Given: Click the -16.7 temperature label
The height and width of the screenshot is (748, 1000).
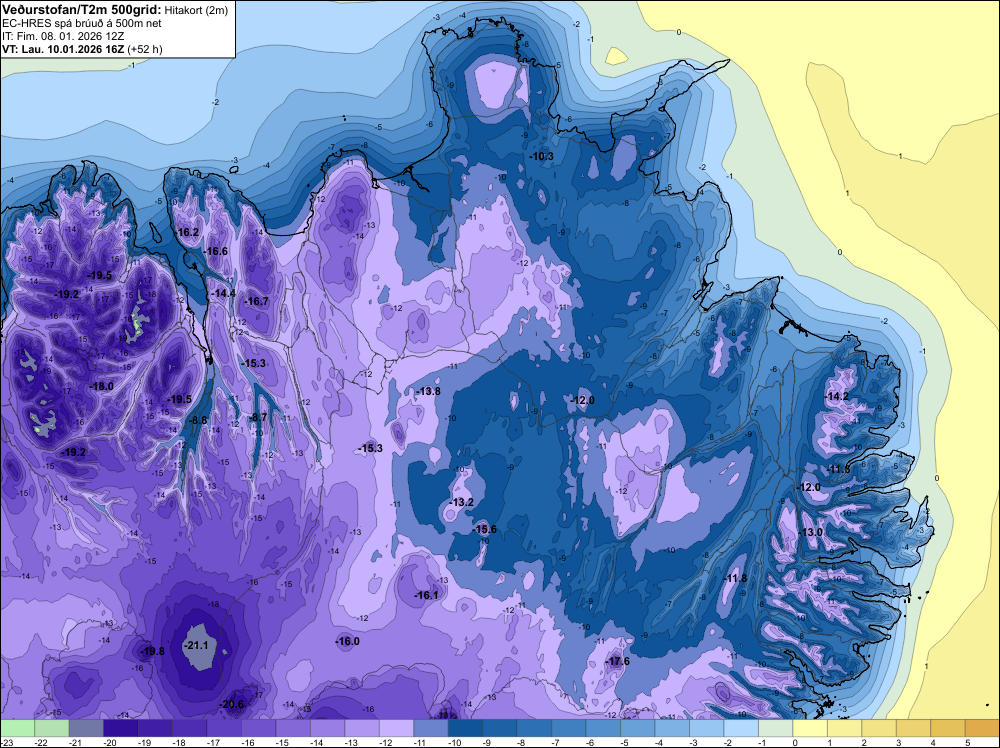Looking at the screenshot, I should click(x=257, y=301).
